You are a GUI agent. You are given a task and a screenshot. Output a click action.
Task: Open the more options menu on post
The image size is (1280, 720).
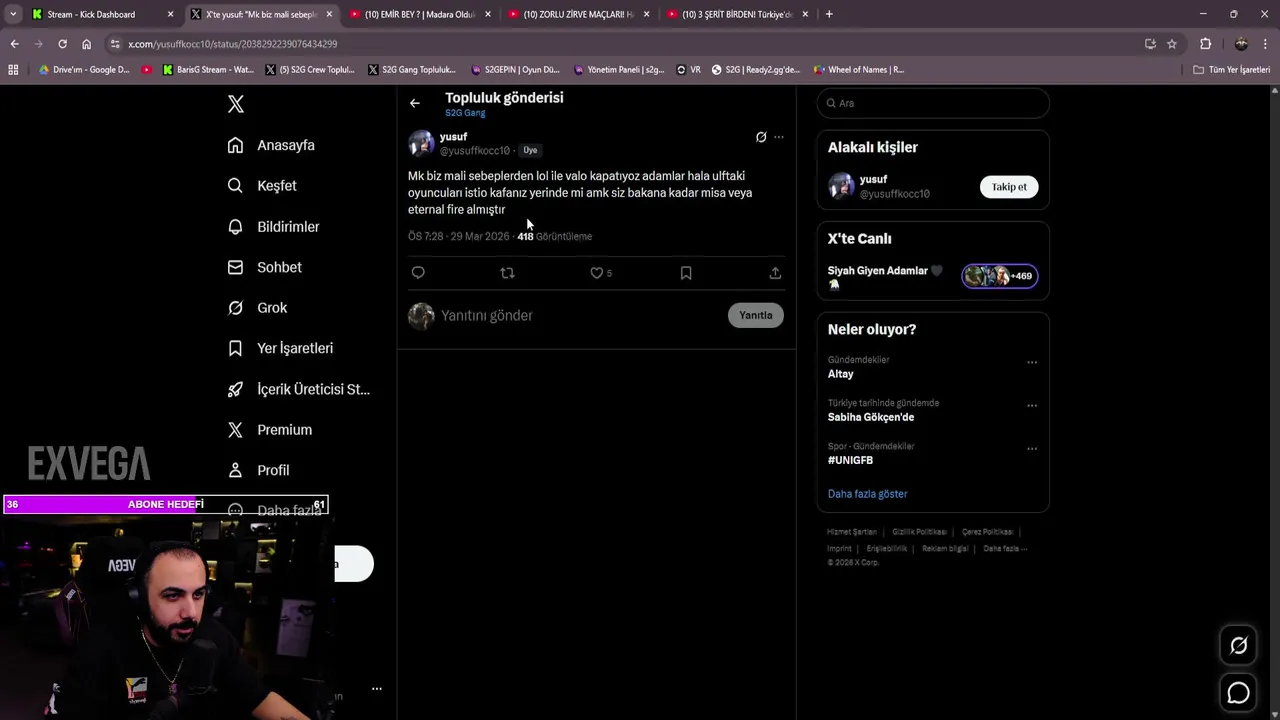779,137
